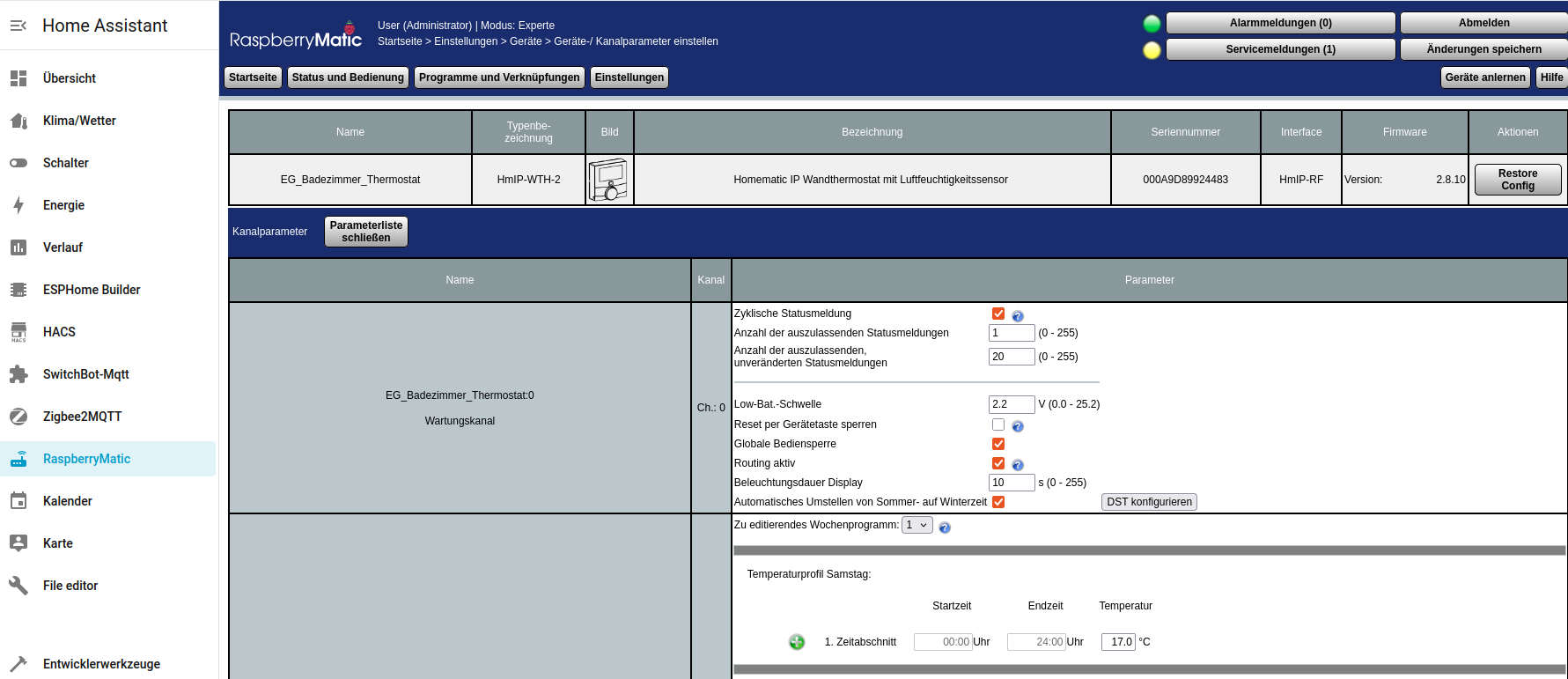The image size is (1568, 679).
Task: Click help icon beside Routing aktiv
Action: coord(1017,465)
